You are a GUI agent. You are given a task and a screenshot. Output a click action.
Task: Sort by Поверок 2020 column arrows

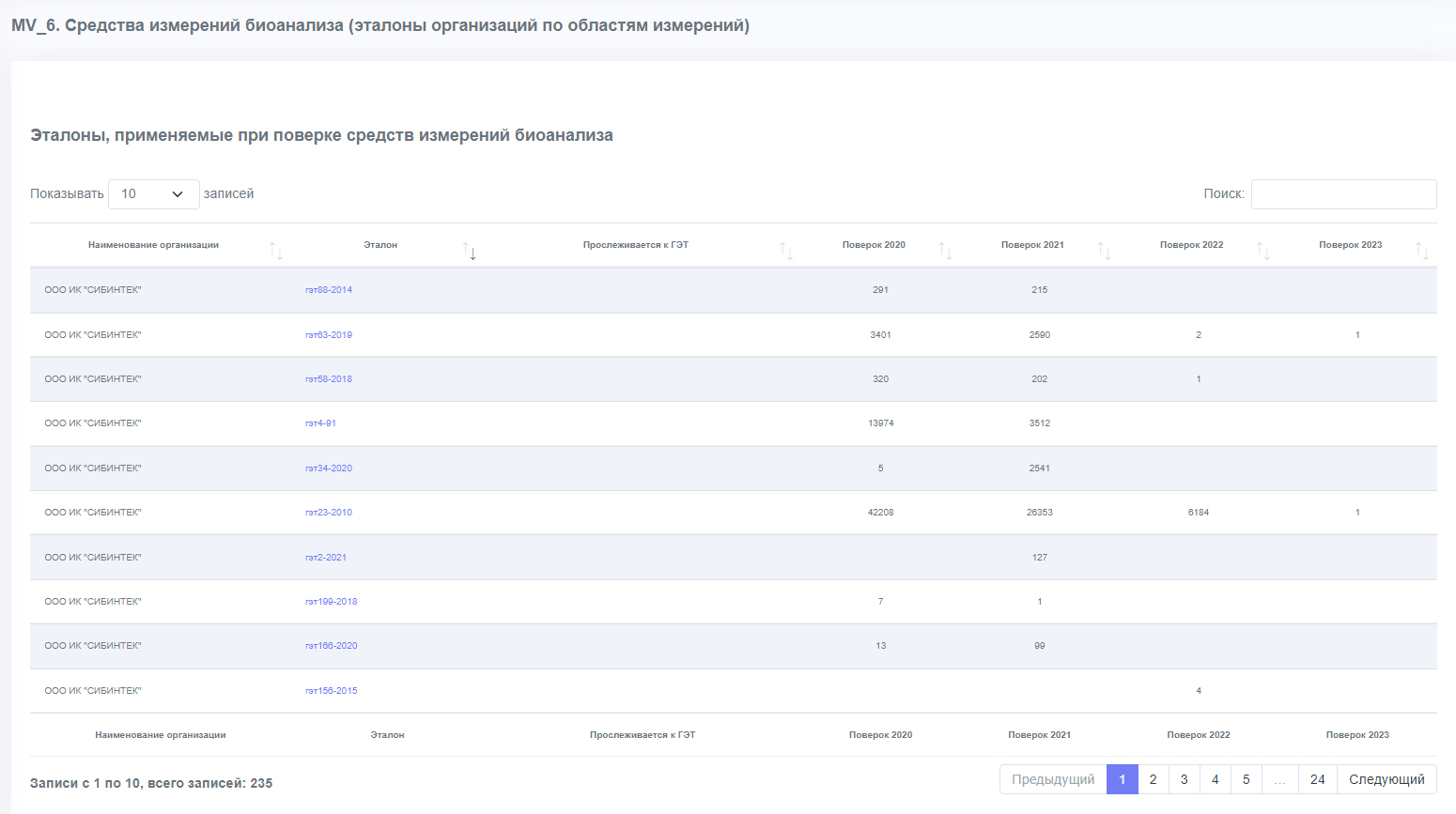click(x=945, y=252)
